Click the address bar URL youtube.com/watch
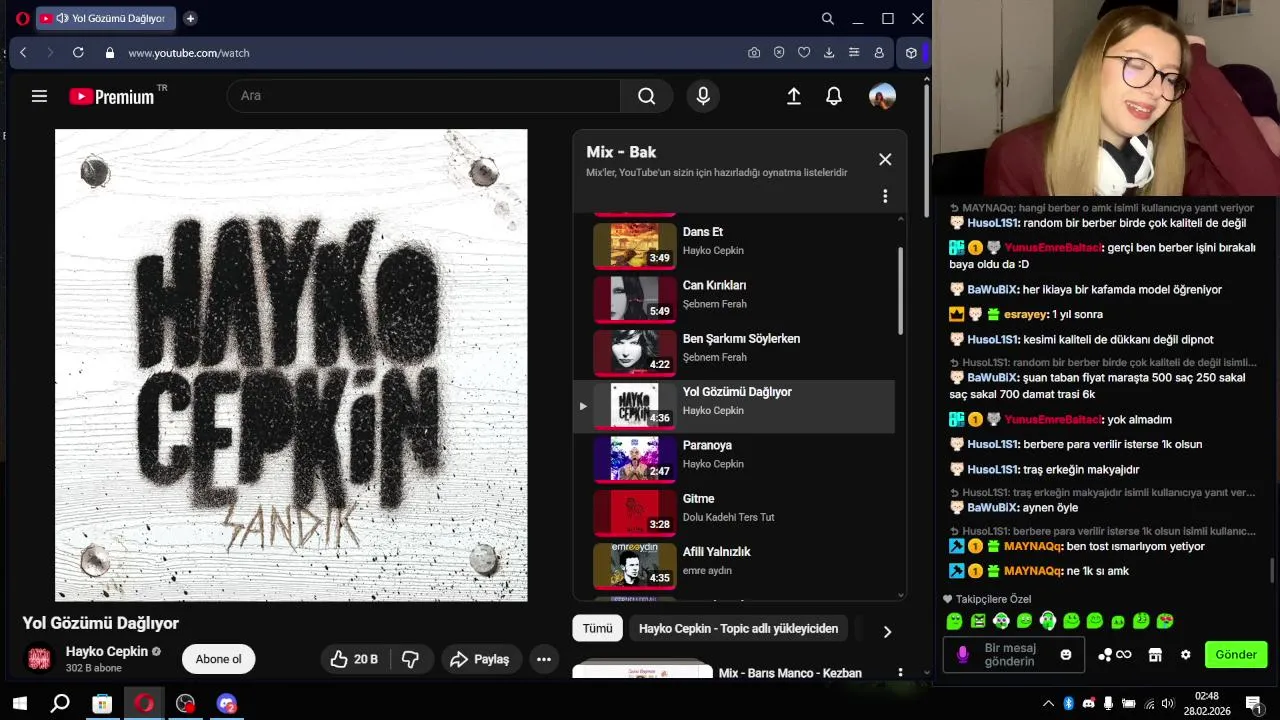 tap(189, 53)
